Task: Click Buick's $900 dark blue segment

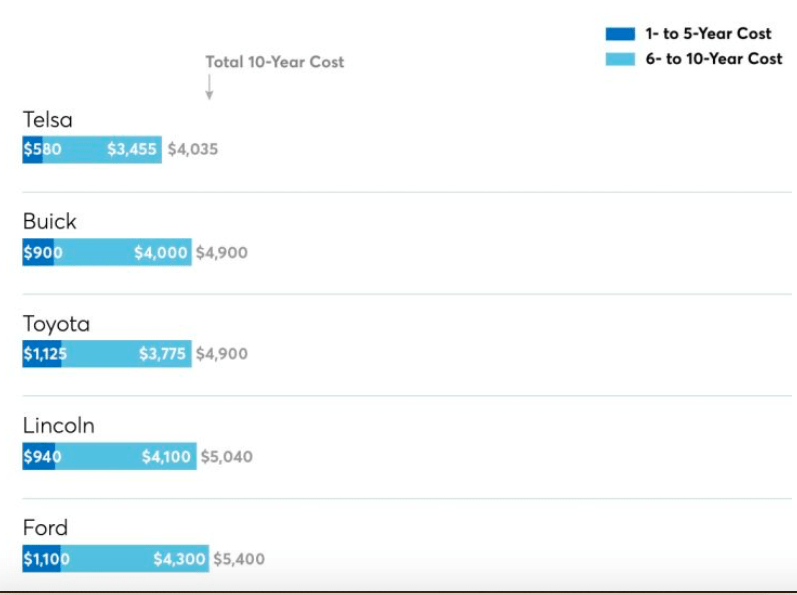Action: click(x=38, y=252)
